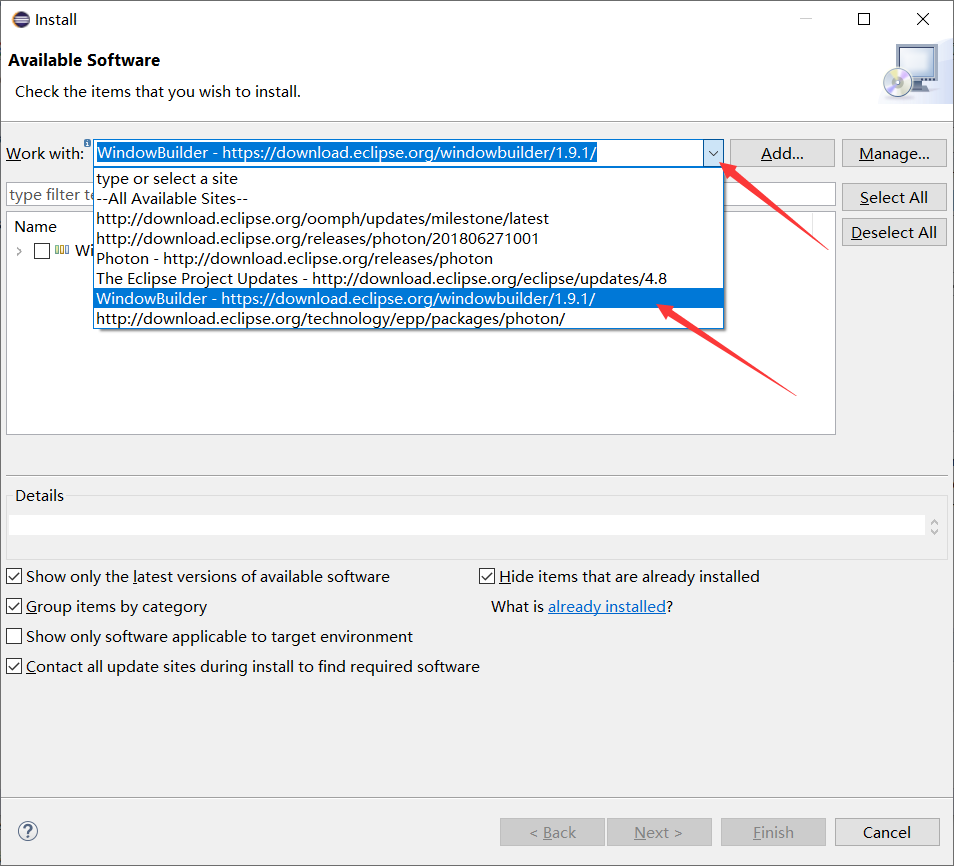Open the already installed link
The width and height of the screenshot is (954, 866).
(x=606, y=606)
